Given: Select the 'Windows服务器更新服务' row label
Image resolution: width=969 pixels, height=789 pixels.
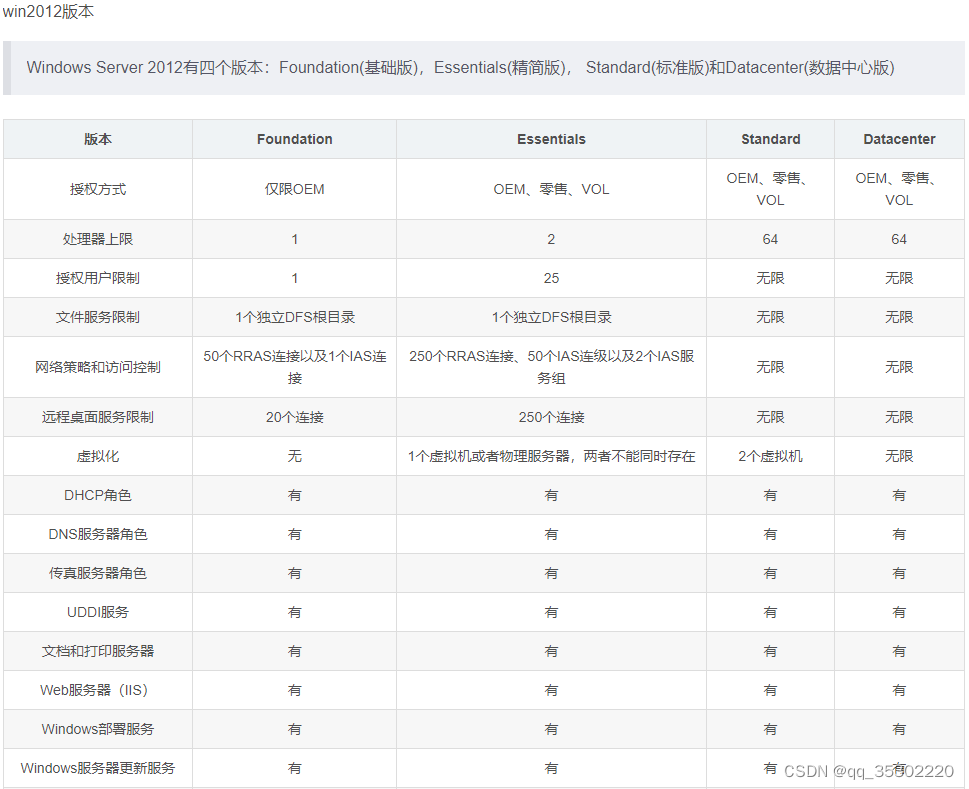Looking at the screenshot, I should [98, 767].
